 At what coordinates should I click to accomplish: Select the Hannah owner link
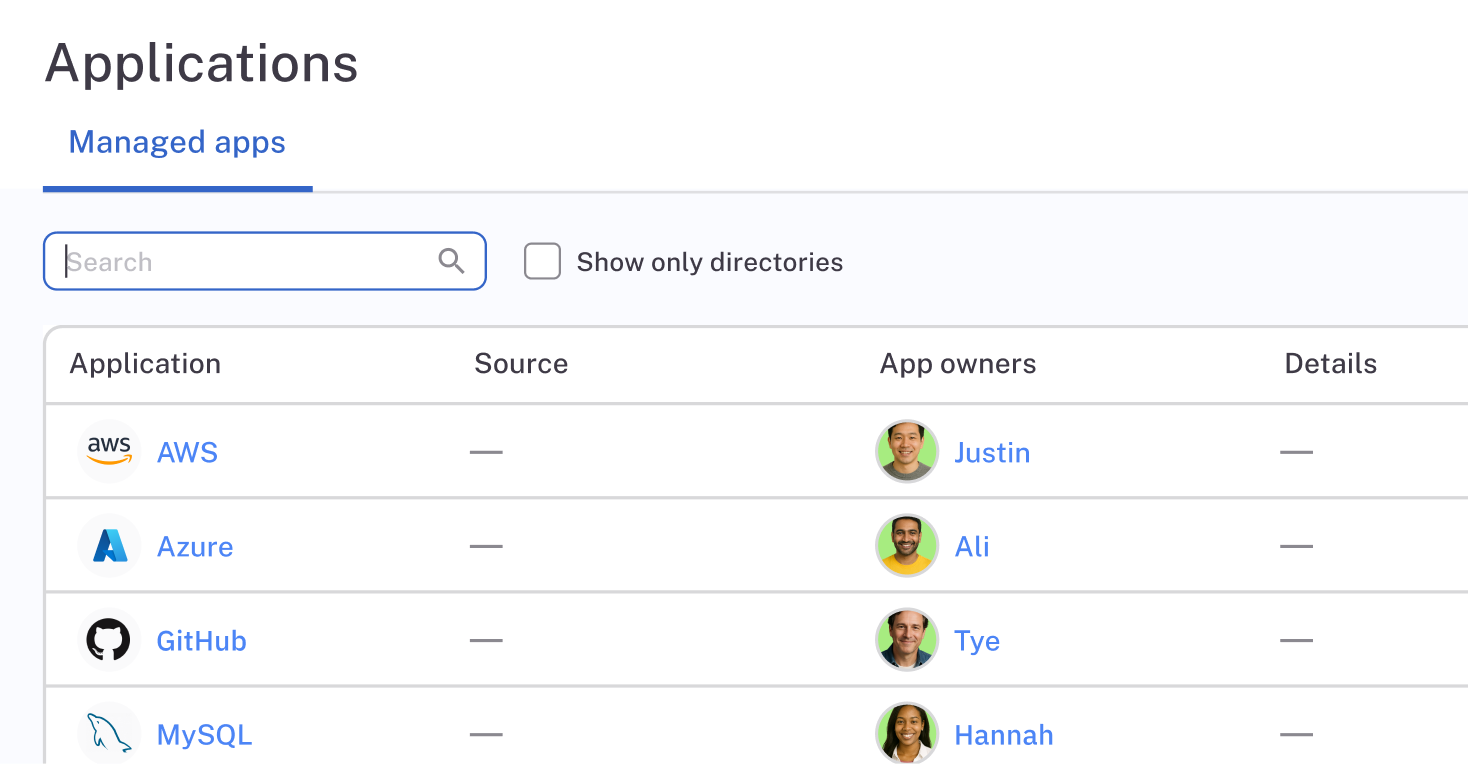[1003, 733]
